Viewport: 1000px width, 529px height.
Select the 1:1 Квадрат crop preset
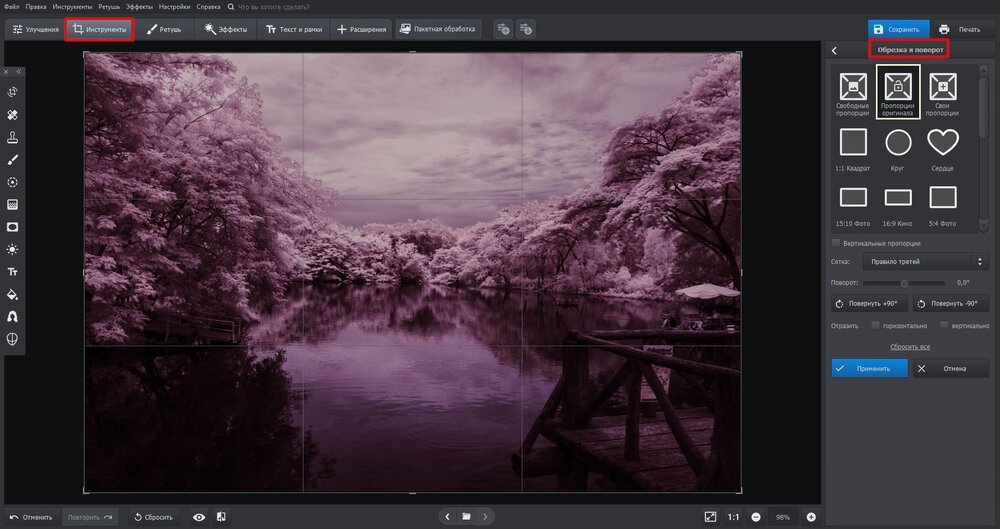point(853,143)
